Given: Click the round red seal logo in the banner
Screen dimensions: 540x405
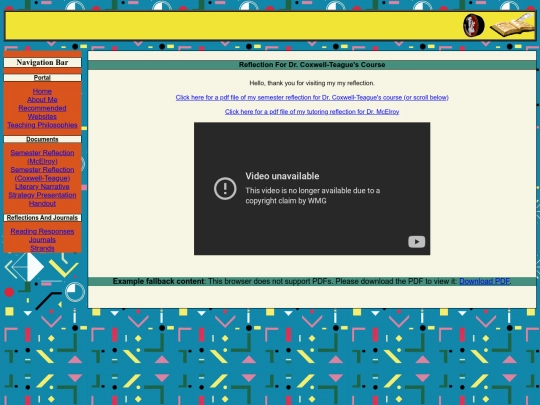Looking at the screenshot, I should [x=474, y=25].
